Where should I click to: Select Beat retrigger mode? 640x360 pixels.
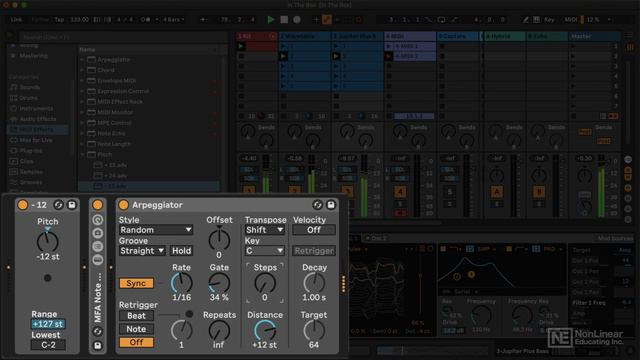coord(136,316)
